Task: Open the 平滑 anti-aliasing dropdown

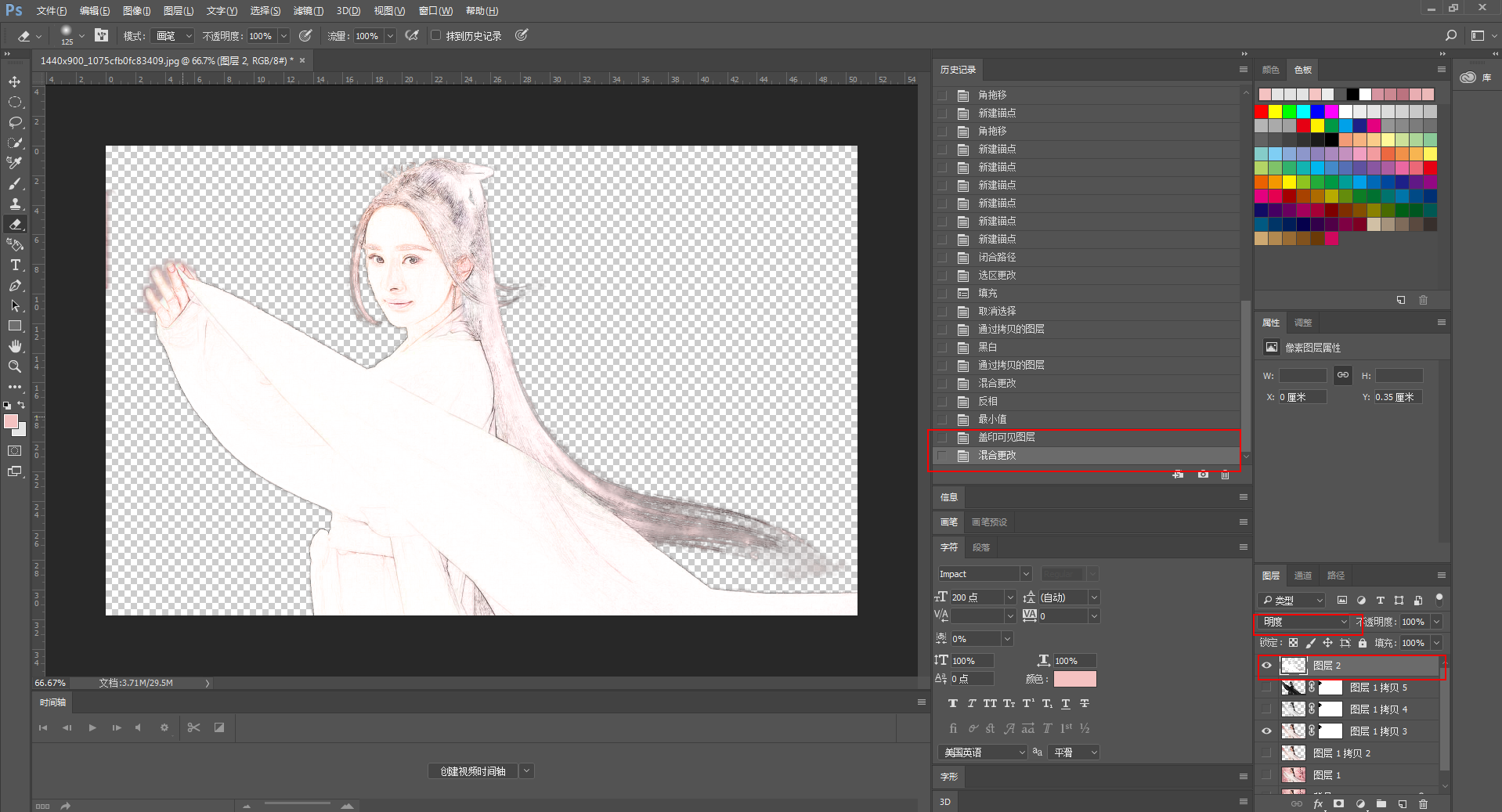Action: coord(1074,752)
